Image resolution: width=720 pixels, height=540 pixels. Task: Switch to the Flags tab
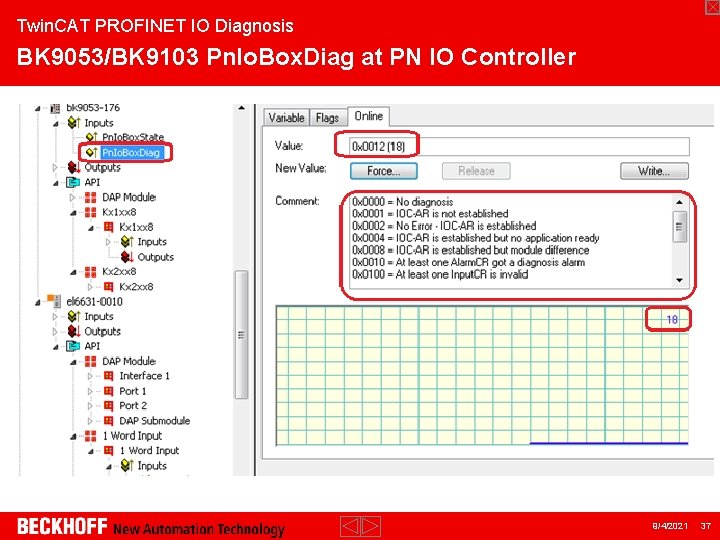(x=327, y=118)
